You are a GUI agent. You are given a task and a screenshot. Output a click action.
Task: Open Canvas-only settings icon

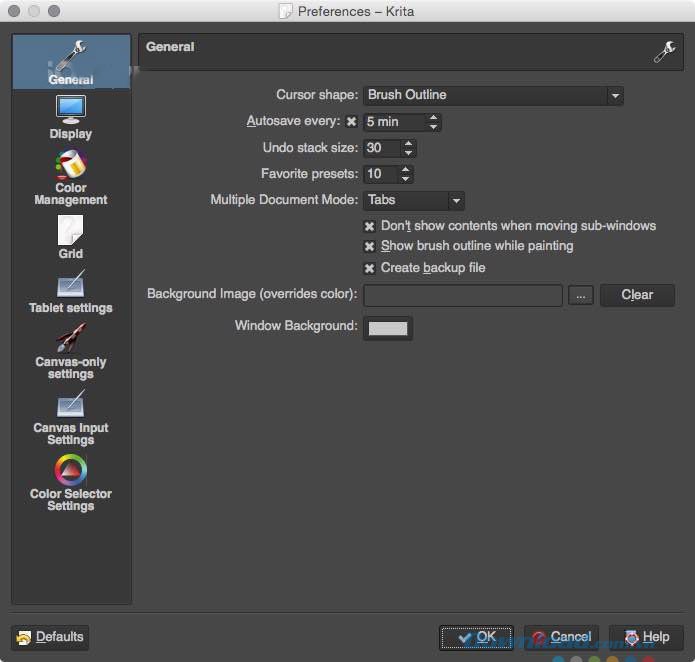tap(71, 338)
